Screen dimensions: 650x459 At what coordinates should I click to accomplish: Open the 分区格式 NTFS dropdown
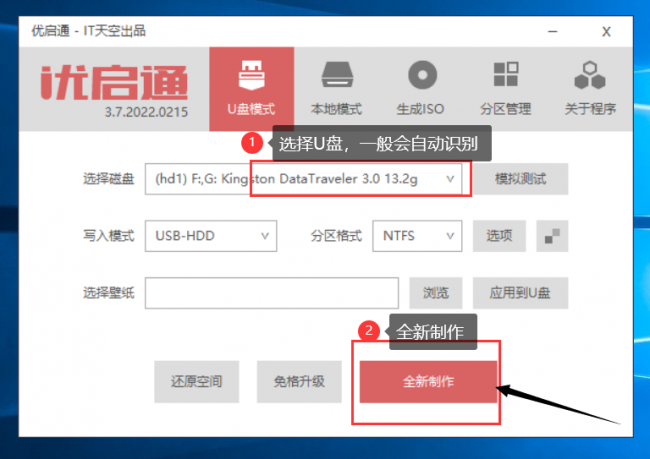pos(417,236)
